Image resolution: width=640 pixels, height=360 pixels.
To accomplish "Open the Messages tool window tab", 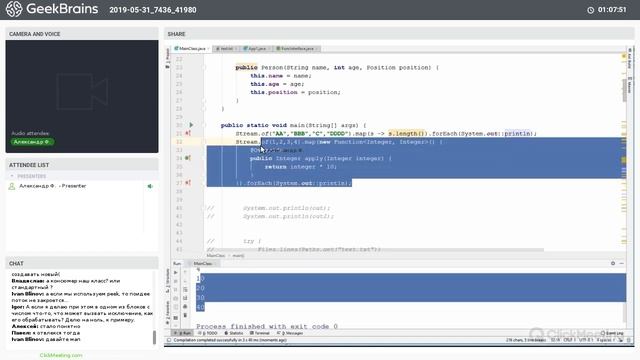I will click(x=290, y=333).
